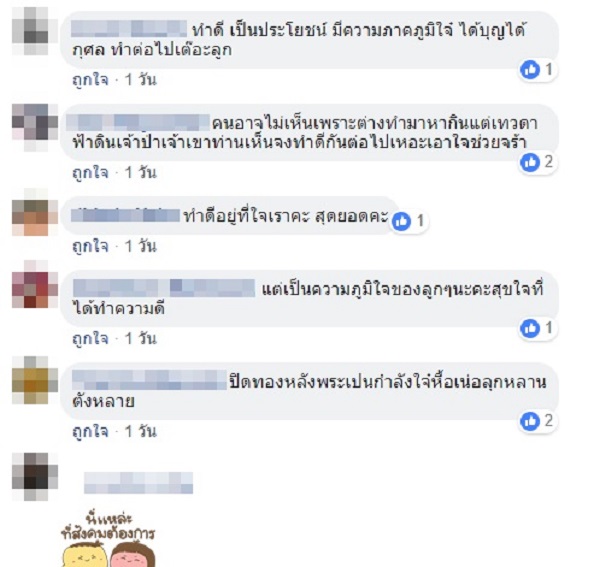This screenshot has width=600, height=567.
Task: Open first commenter's profile picture
Action: (35, 31)
